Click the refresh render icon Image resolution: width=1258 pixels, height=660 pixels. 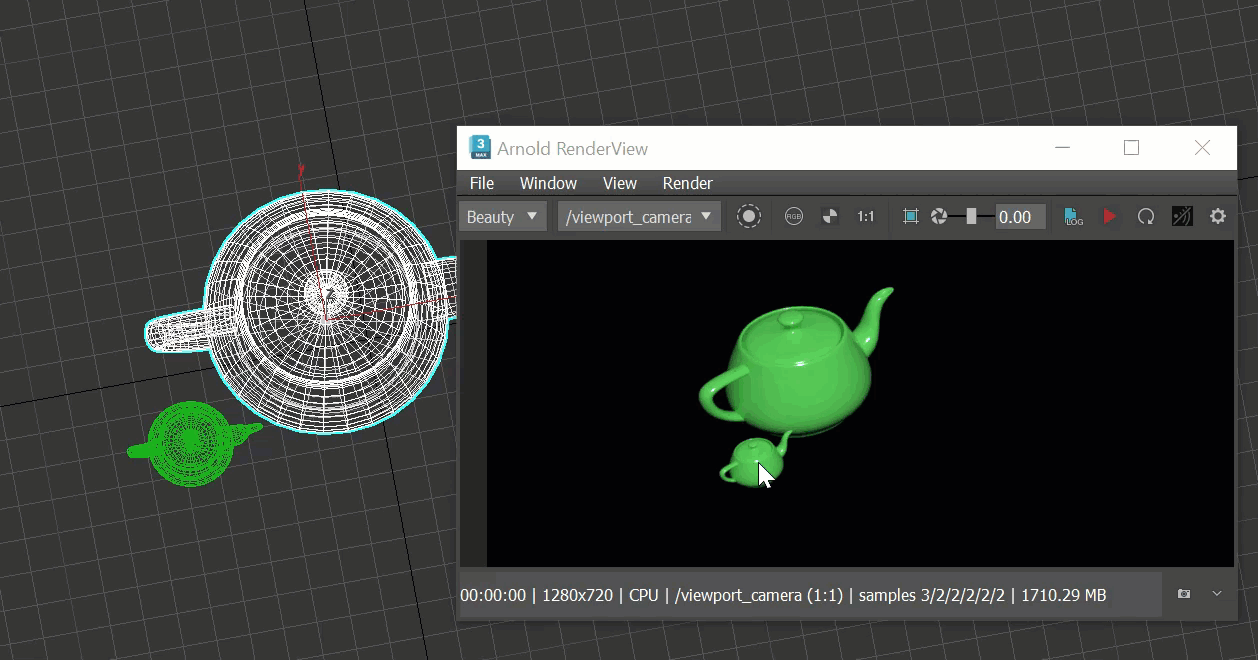coord(1146,216)
